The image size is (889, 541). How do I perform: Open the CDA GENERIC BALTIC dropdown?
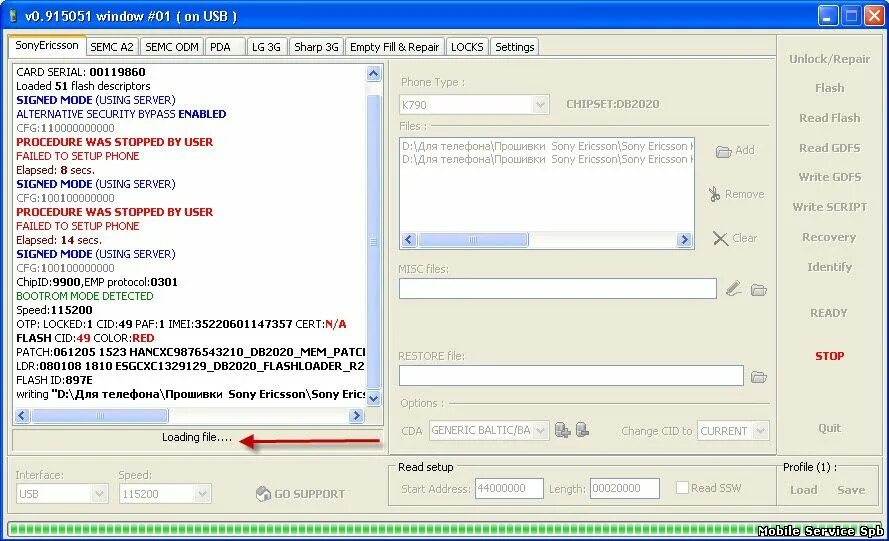[x=540, y=430]
